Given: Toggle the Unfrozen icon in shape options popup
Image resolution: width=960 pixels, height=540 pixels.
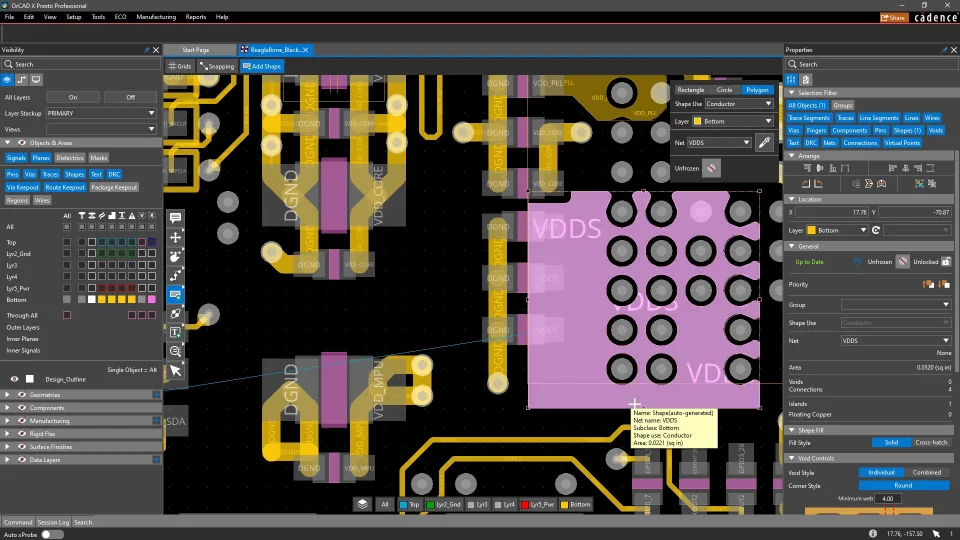Looking at the screenshot, I should tap(711, 168).
